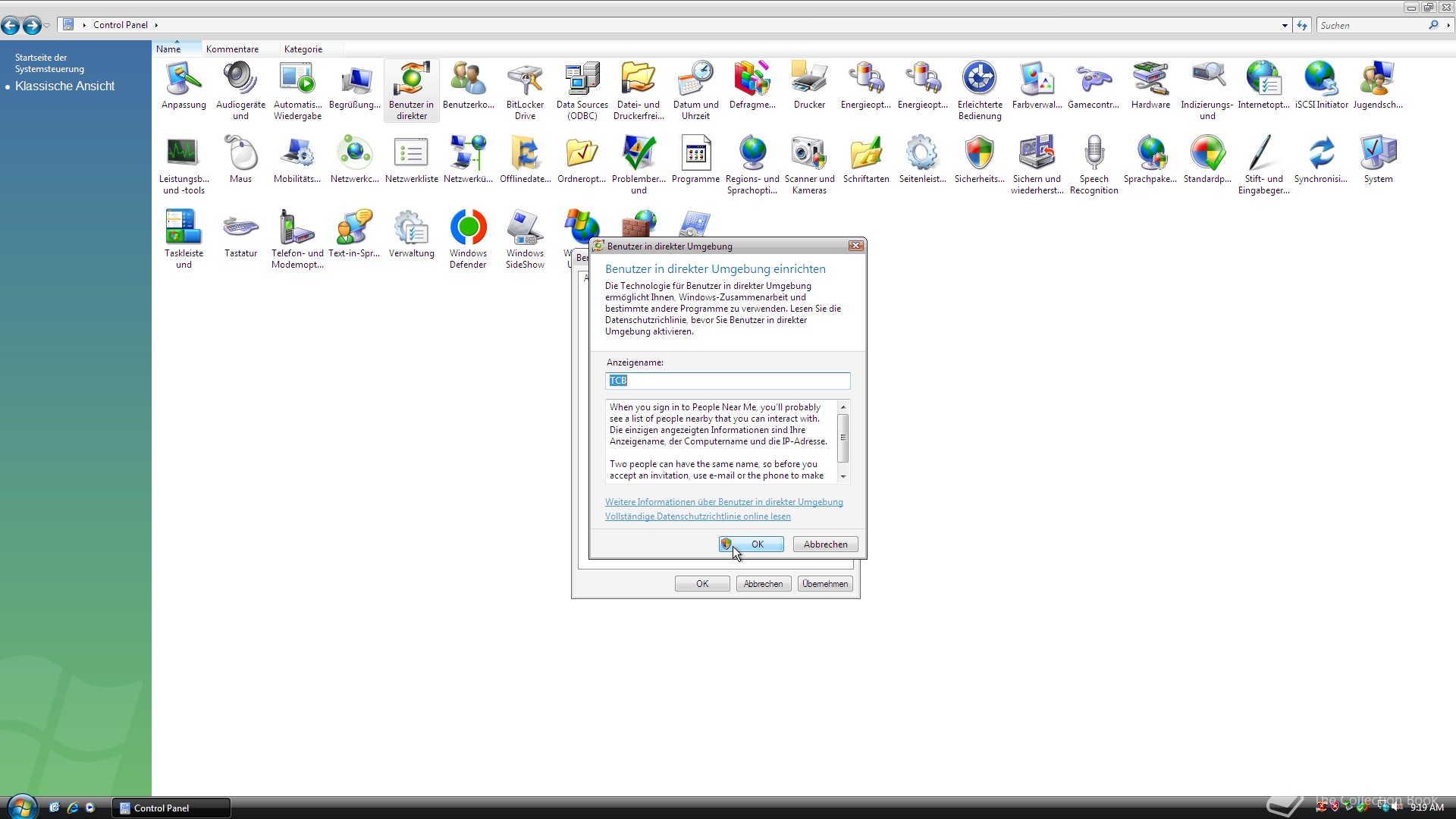
Task: Click into the Anzeigename text field
Action: 728,381
